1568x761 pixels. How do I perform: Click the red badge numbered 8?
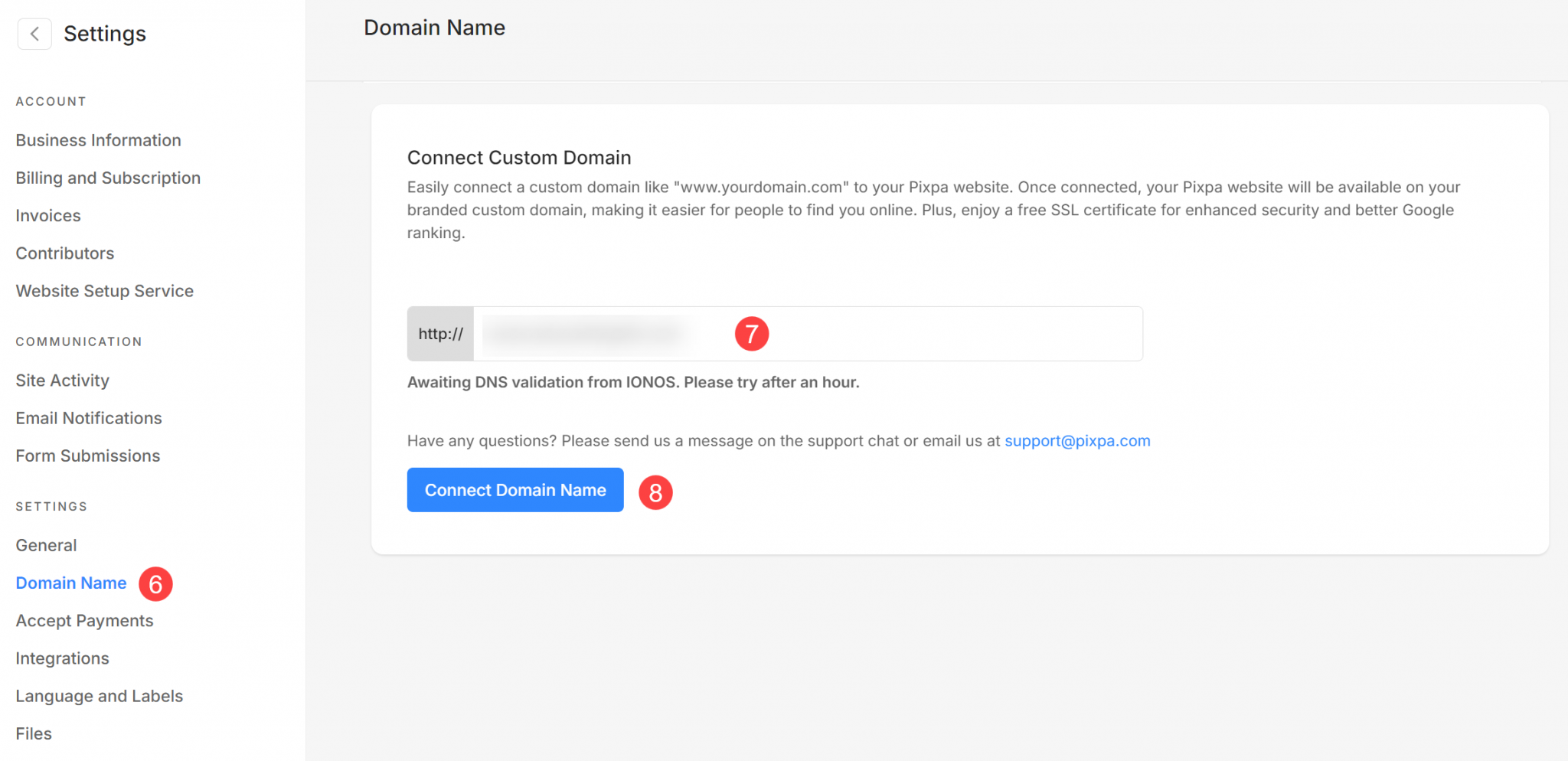pyautogui.click(x=655, y=492)
